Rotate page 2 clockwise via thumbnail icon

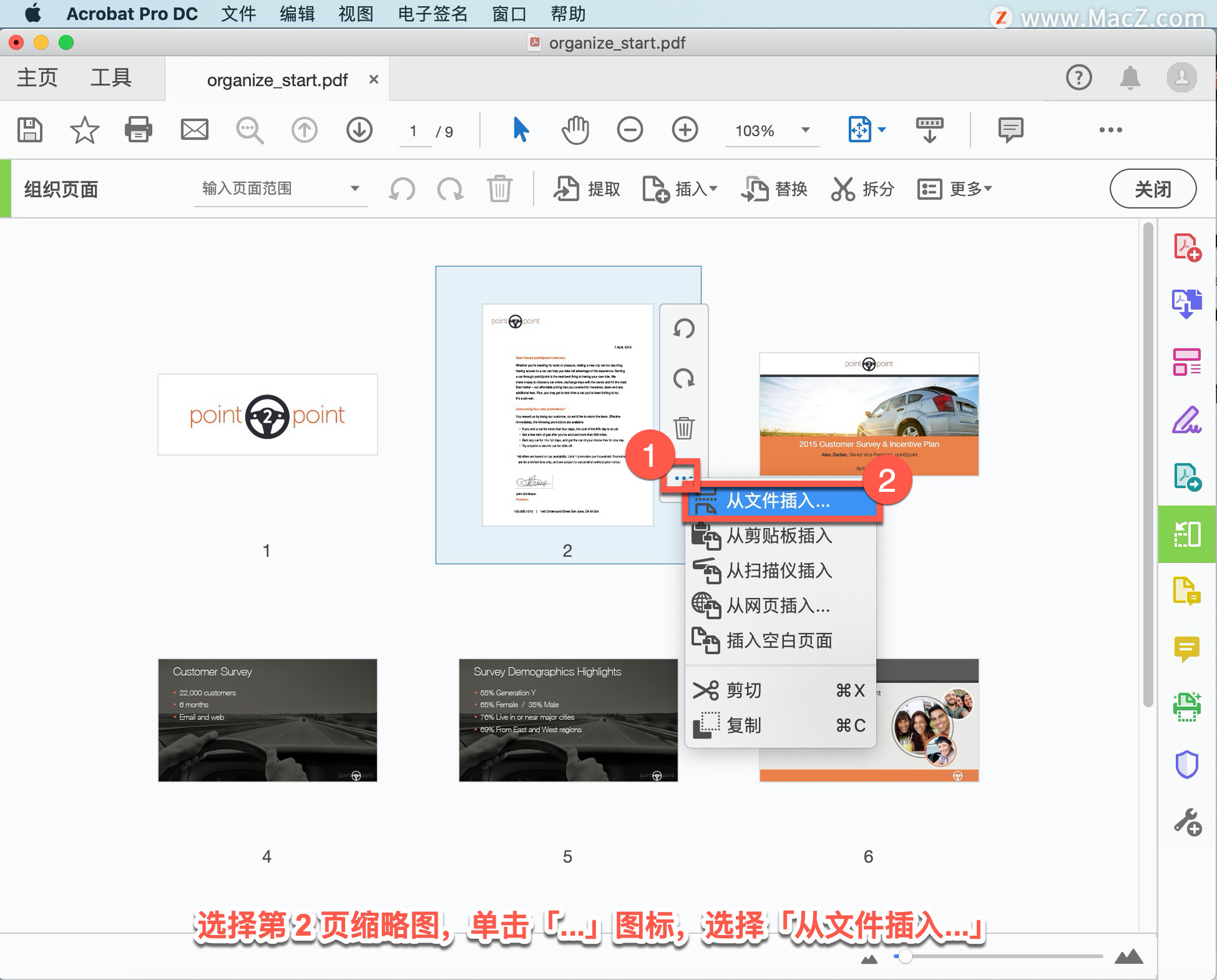tap(683, 378)
